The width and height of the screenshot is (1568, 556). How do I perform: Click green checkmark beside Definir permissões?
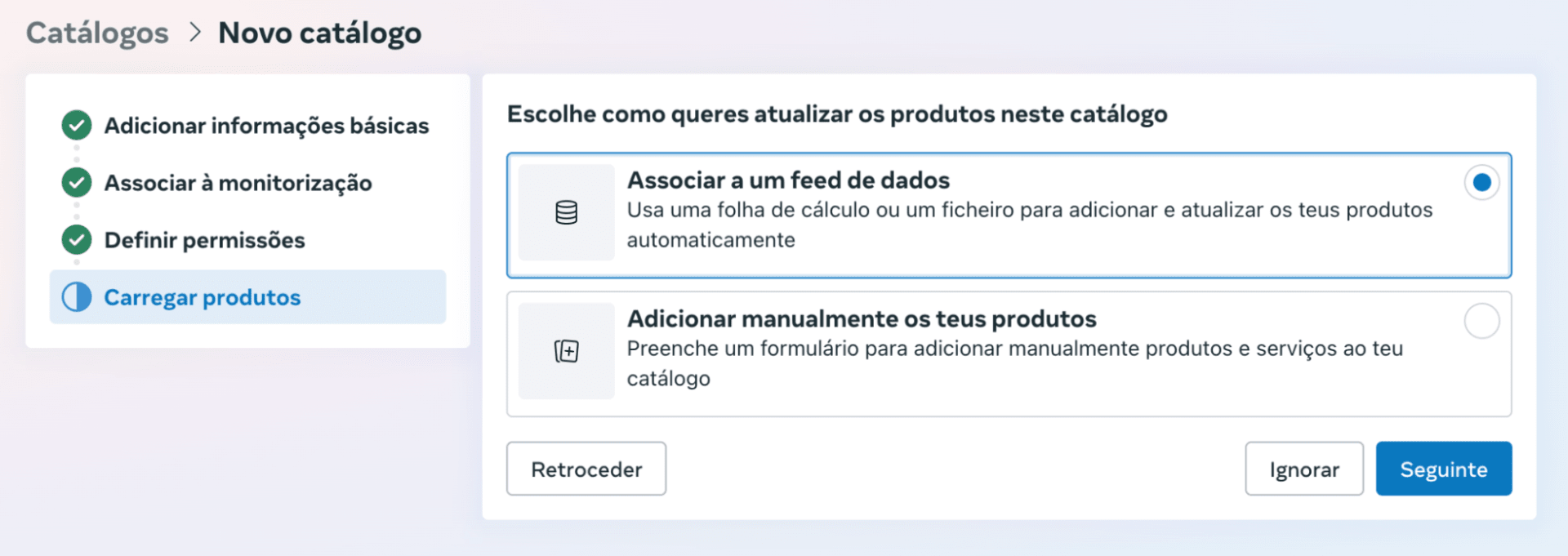[x=77, y=240]
